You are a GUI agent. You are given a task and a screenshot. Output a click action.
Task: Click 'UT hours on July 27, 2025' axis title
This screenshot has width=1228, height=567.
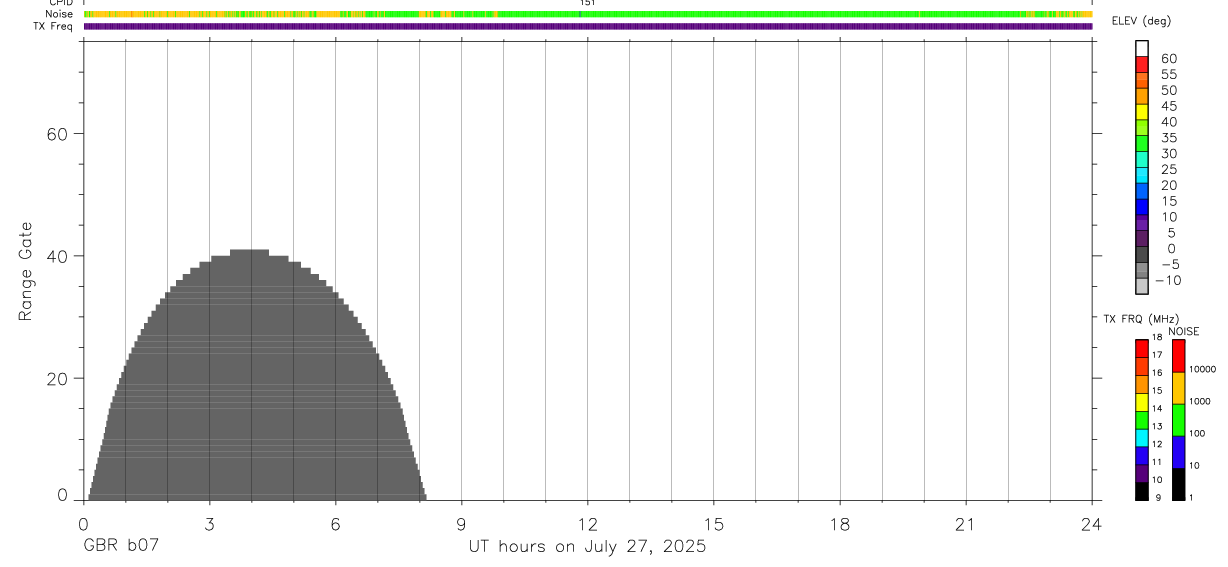click(x=587, y=546)
